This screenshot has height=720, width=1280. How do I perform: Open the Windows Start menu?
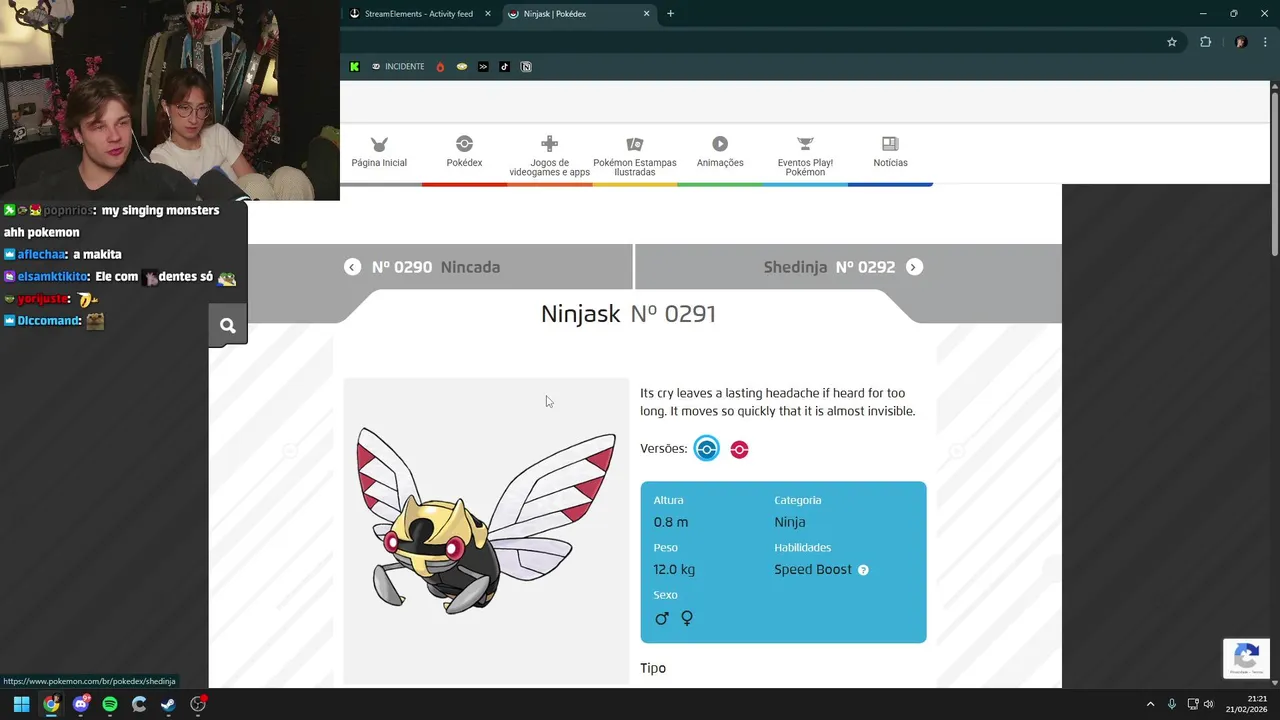tap(21, 704)
